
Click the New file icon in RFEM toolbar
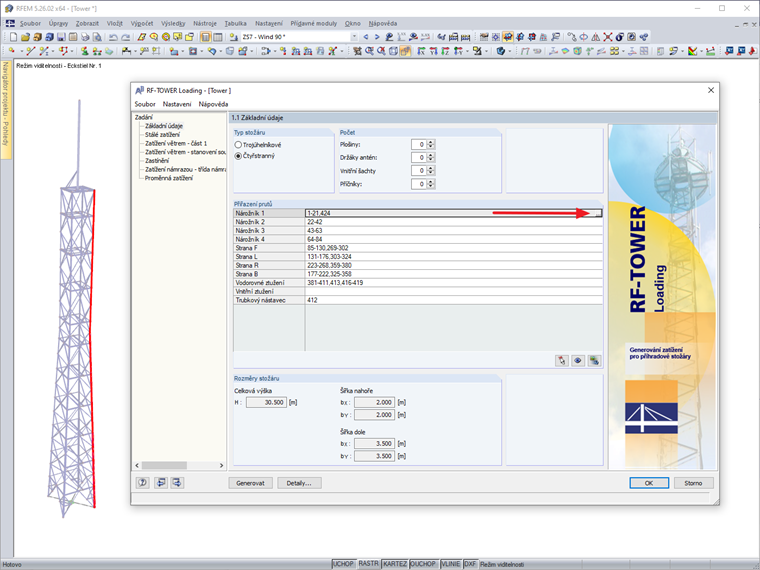pos(13,37)
